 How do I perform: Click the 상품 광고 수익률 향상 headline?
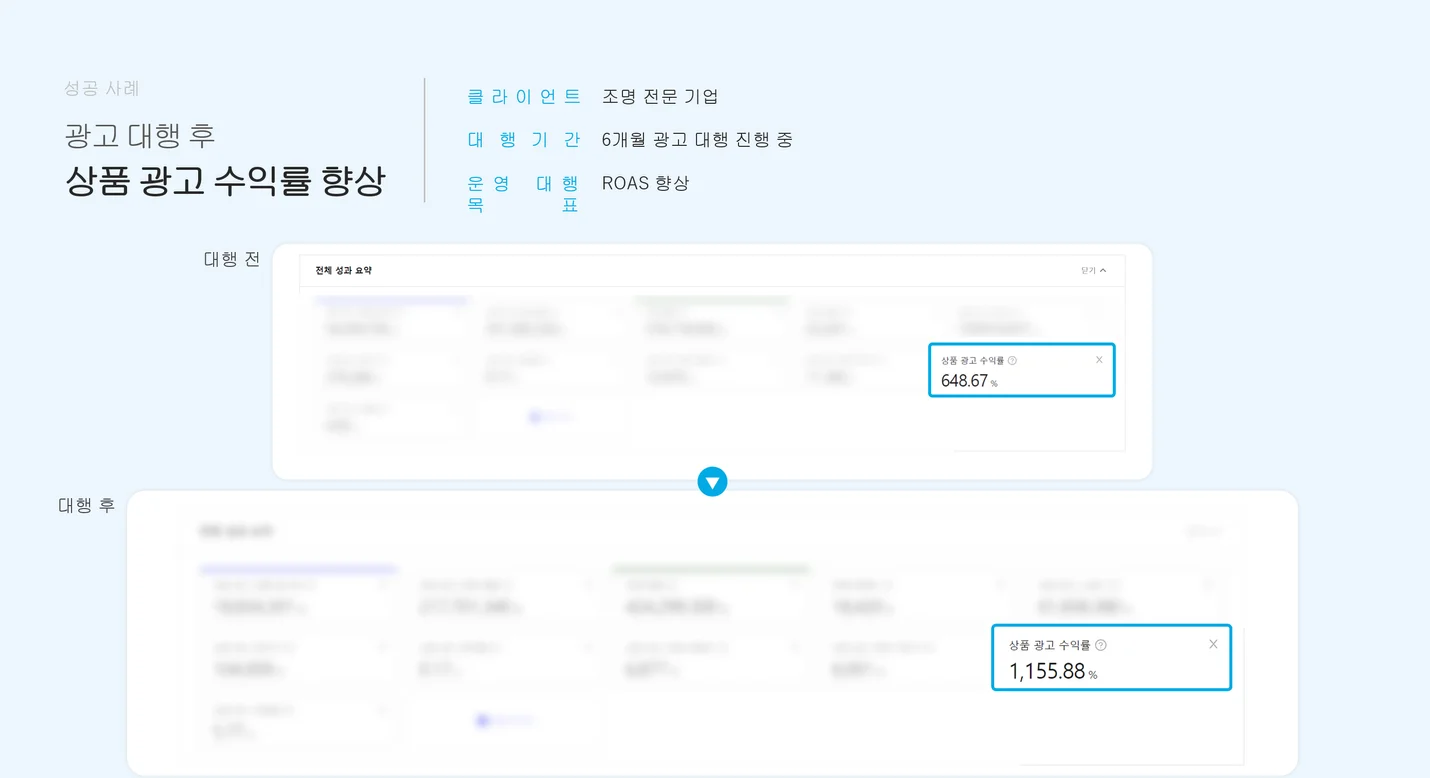click(225, 181)
